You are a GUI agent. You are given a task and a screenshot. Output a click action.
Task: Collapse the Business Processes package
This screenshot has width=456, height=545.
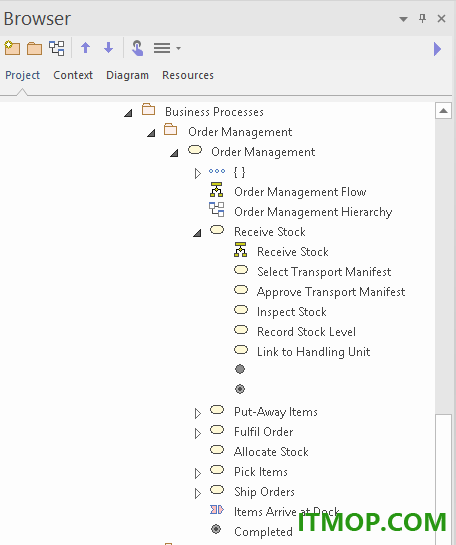pyautogui.click(x=128, y=113)
